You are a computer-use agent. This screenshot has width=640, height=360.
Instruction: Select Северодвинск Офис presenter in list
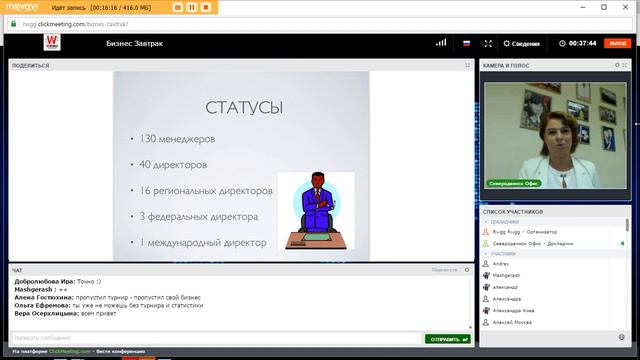click(x=533, y=244)
